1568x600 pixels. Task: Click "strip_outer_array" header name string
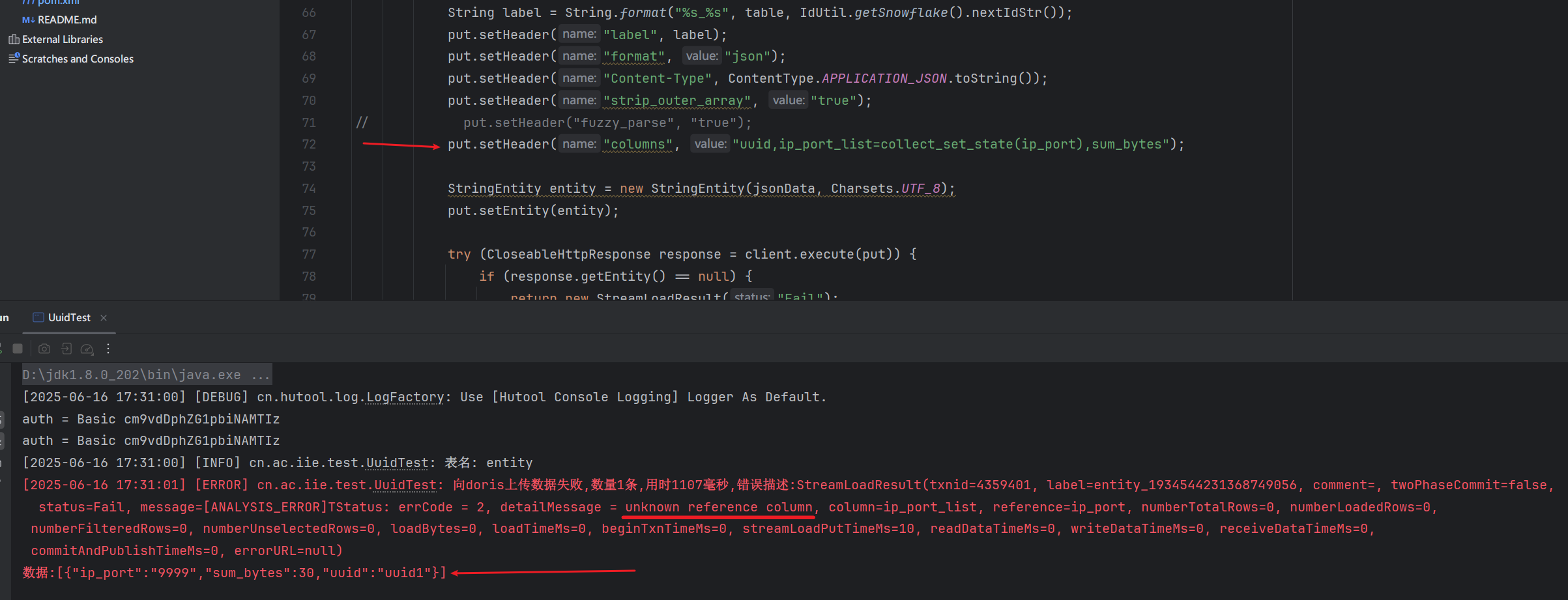pyautogui.click(x=677, y=100)
